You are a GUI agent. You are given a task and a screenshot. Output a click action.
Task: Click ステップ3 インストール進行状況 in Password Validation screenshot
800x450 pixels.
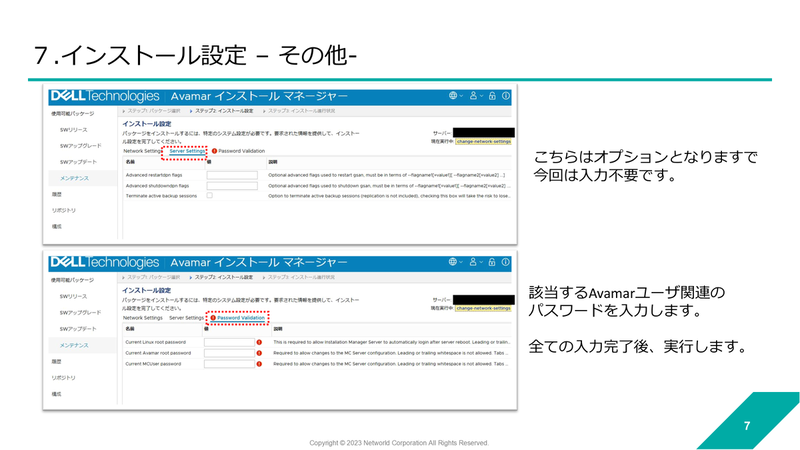click(301, 278)
